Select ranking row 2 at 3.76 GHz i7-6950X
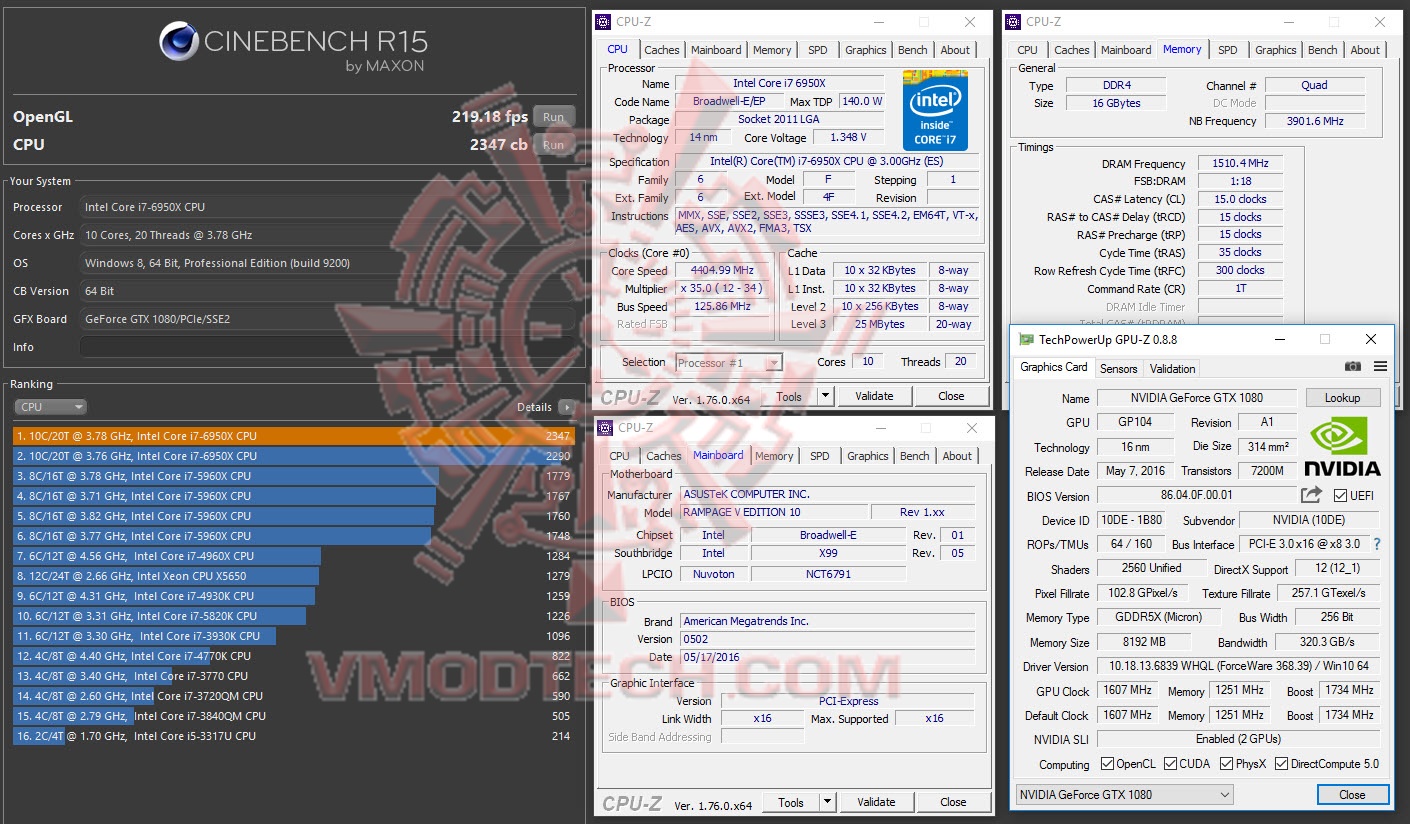Viewport: 1410px width, 824px height. coord(294,456)
